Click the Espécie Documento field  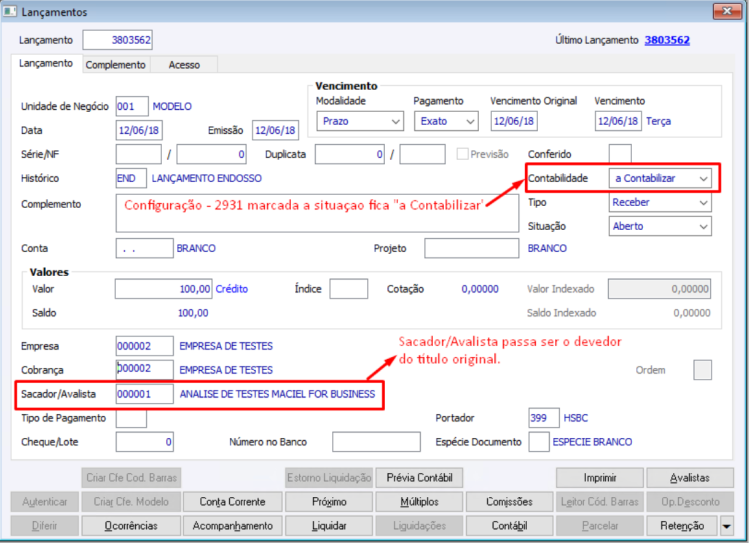coord(539,442)
